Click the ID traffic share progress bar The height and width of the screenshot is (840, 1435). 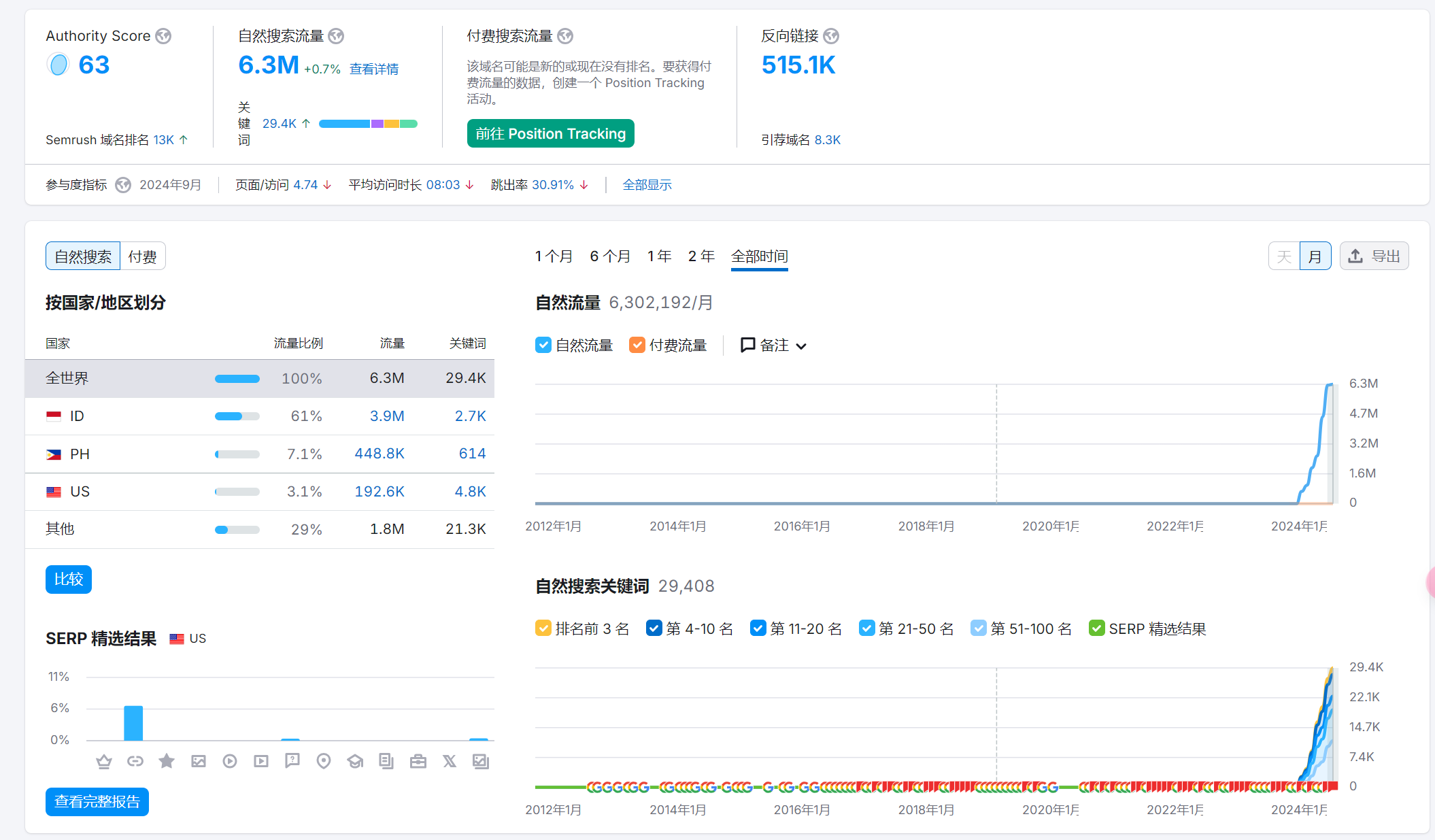click(x=237, y=416)
